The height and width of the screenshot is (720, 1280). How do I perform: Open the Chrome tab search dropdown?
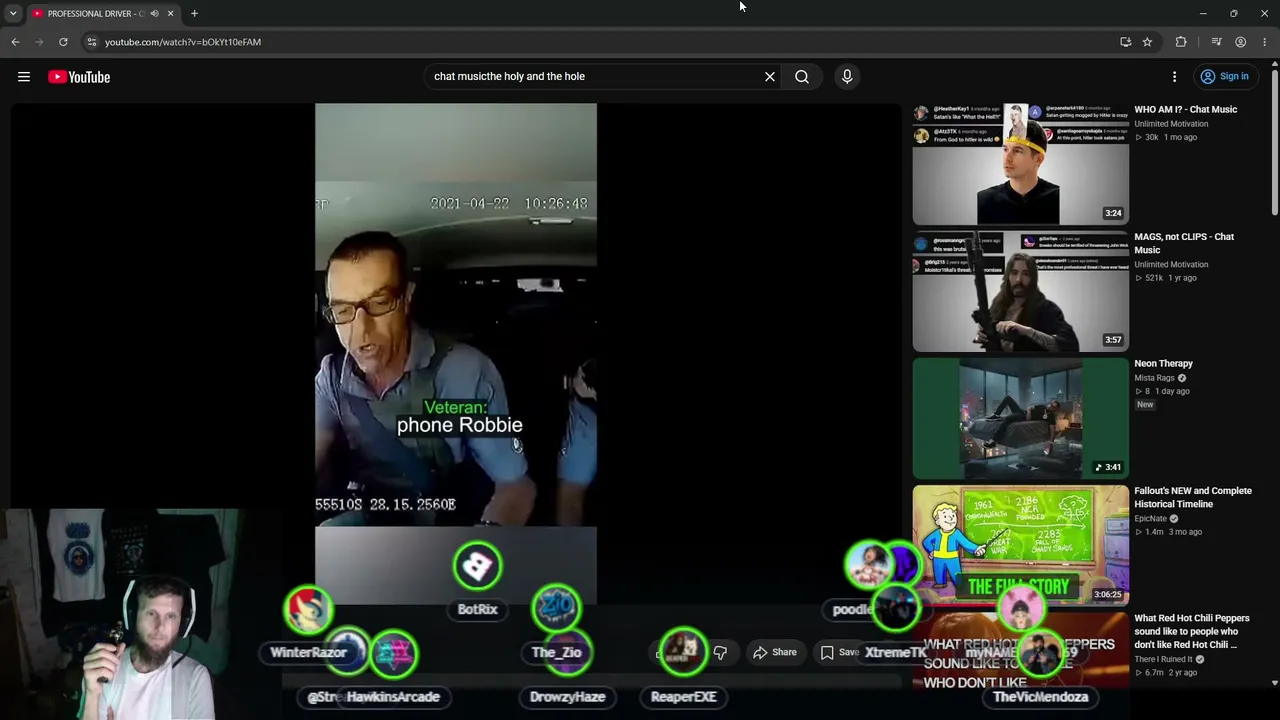point(13,13)
